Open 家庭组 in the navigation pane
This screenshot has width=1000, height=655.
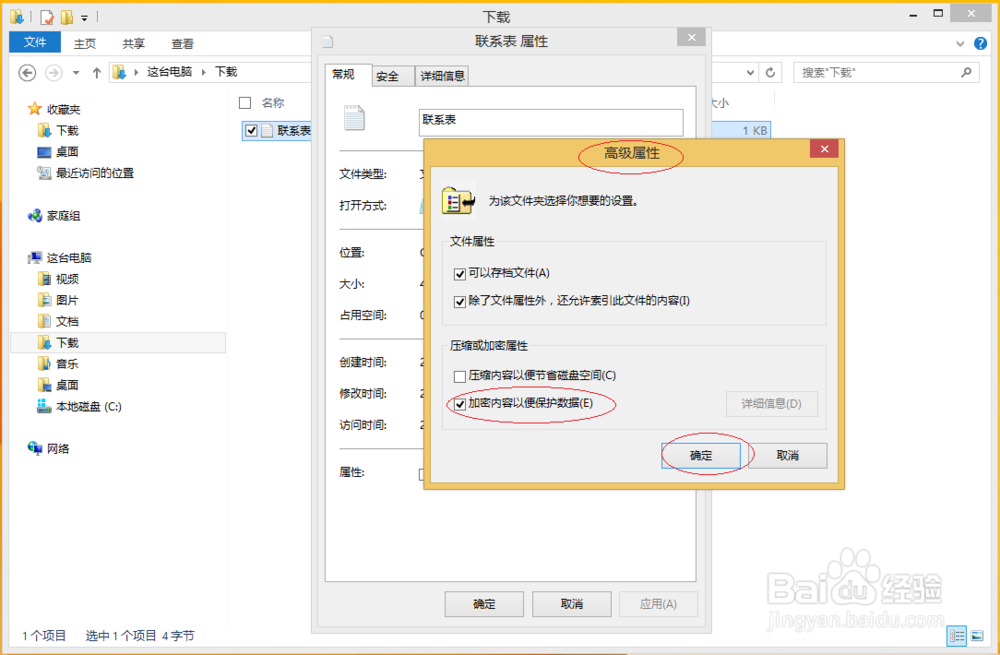point(63,216)
